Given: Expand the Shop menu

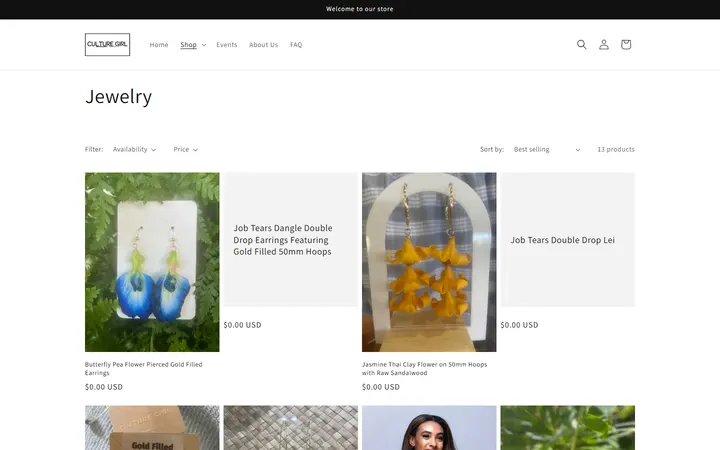Looking at the screenshot, I should click(x=193, y=45).
